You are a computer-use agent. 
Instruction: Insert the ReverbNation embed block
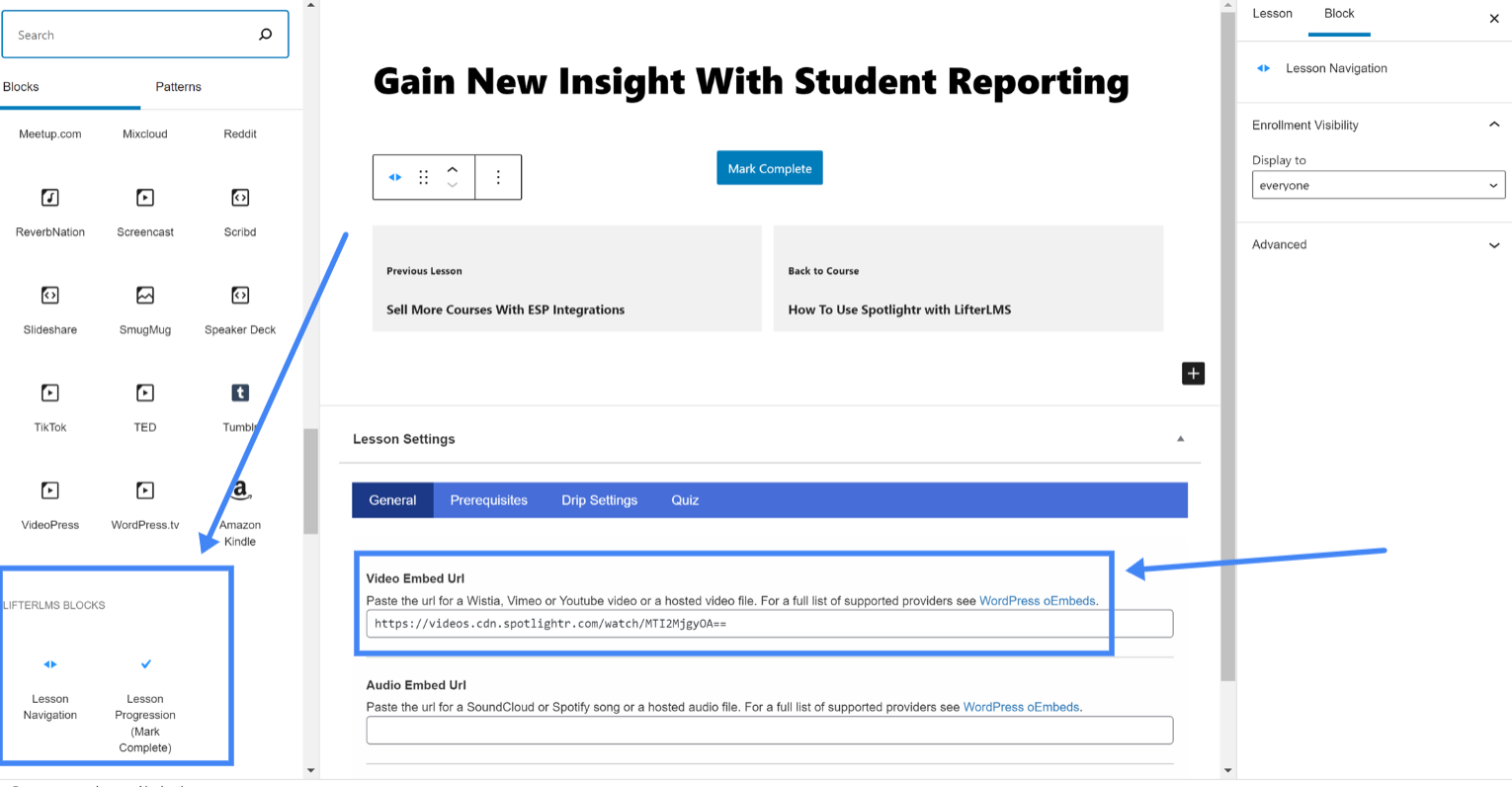[x=49, y=213]
